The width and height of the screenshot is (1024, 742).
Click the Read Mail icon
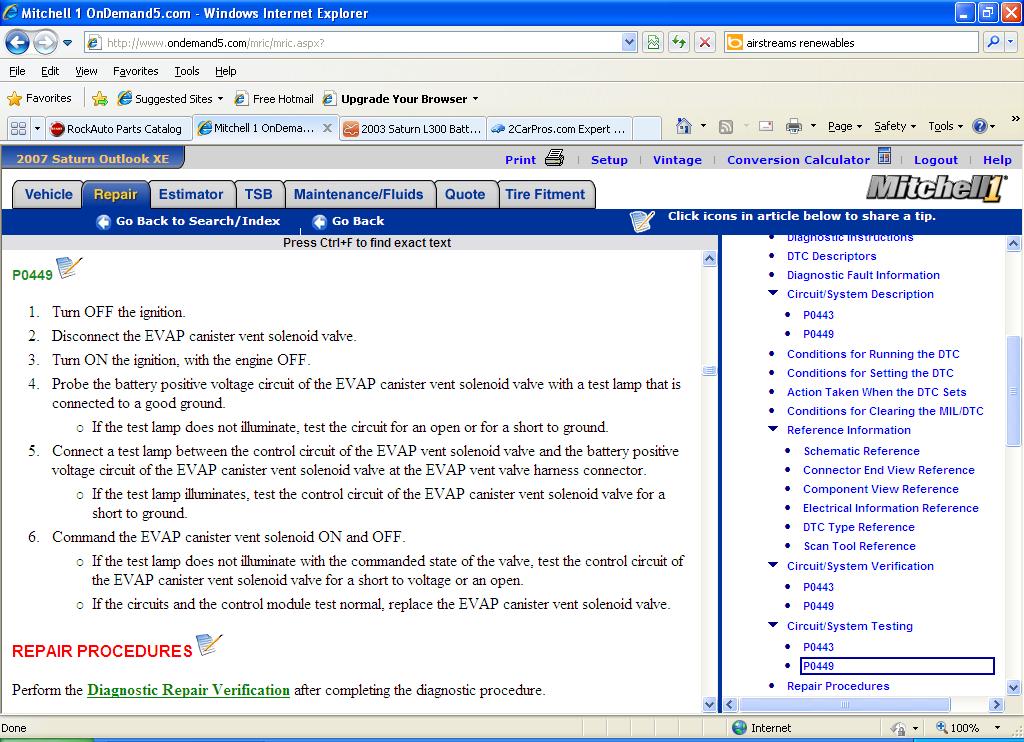(766, 126)
